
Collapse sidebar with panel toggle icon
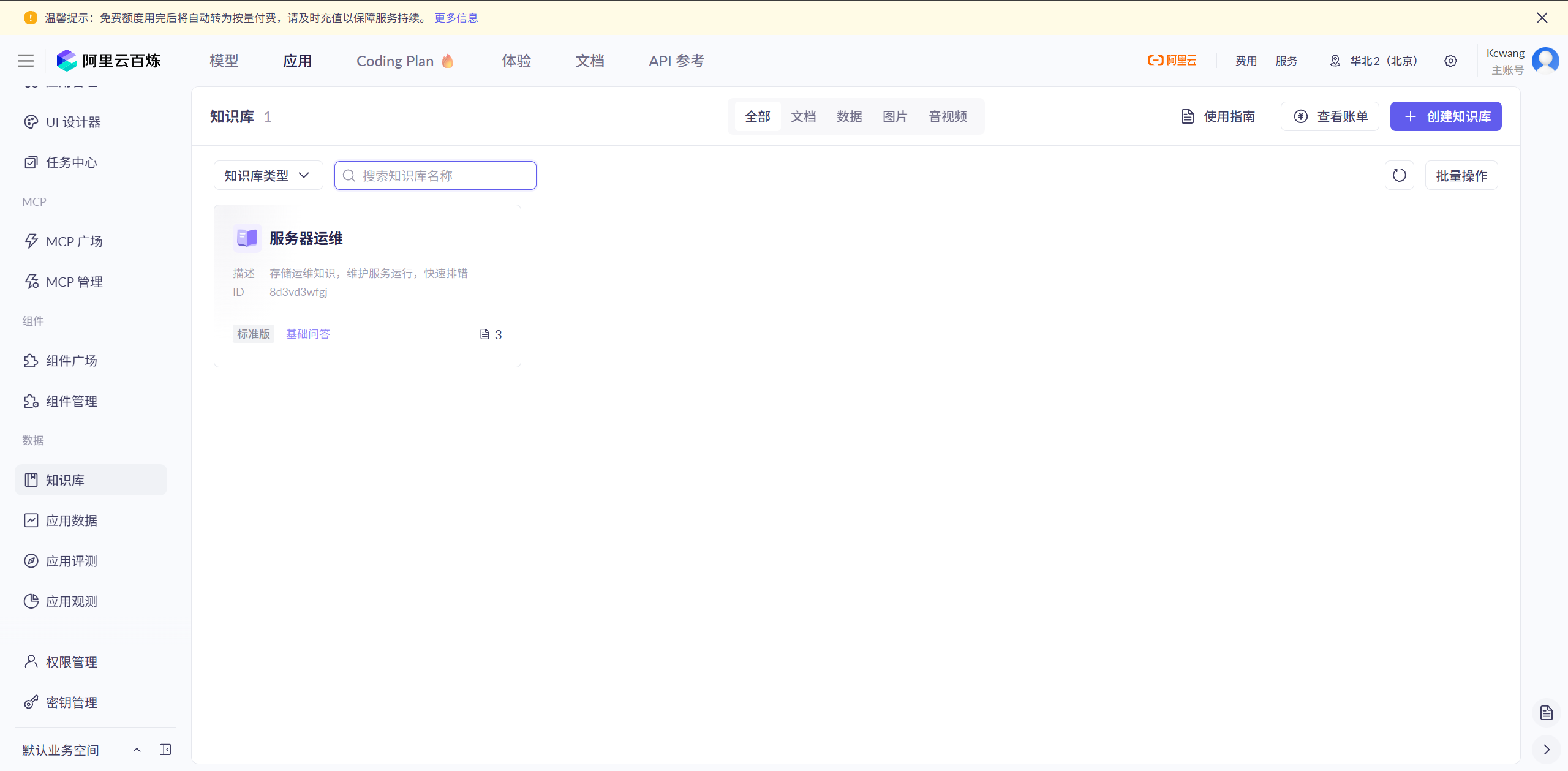tap(165, 750)
